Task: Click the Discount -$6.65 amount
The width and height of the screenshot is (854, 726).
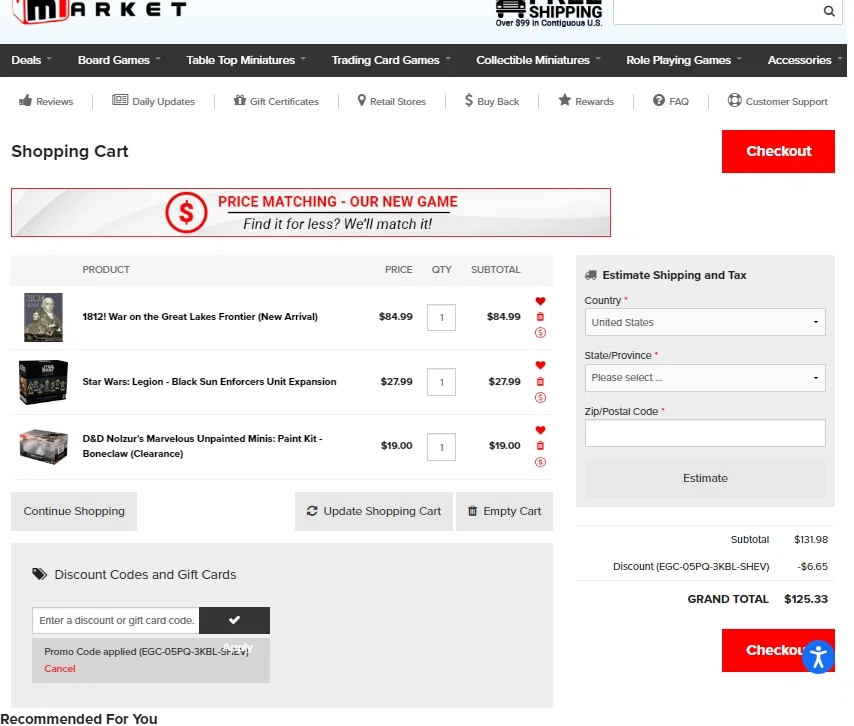Action: click(812, 566)
